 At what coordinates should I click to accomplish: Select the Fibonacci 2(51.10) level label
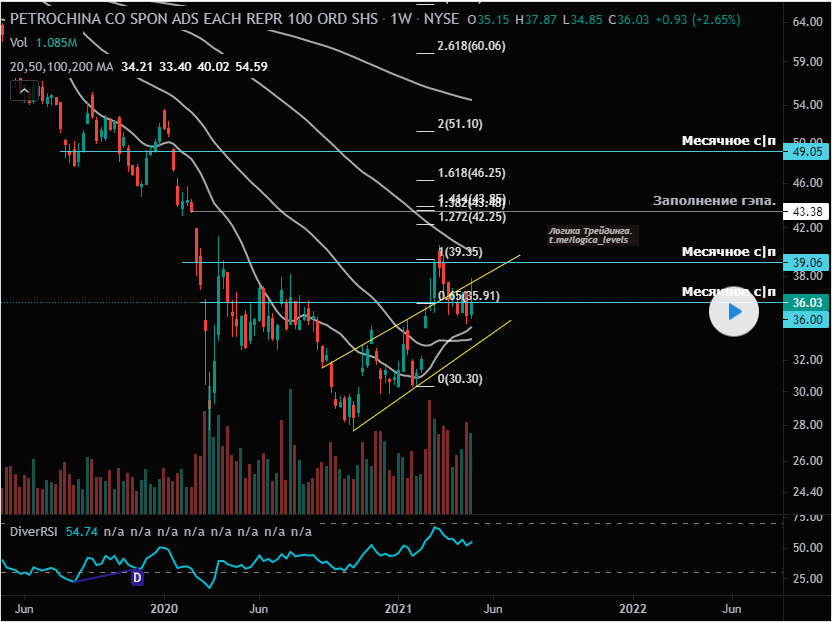(460, 124)
